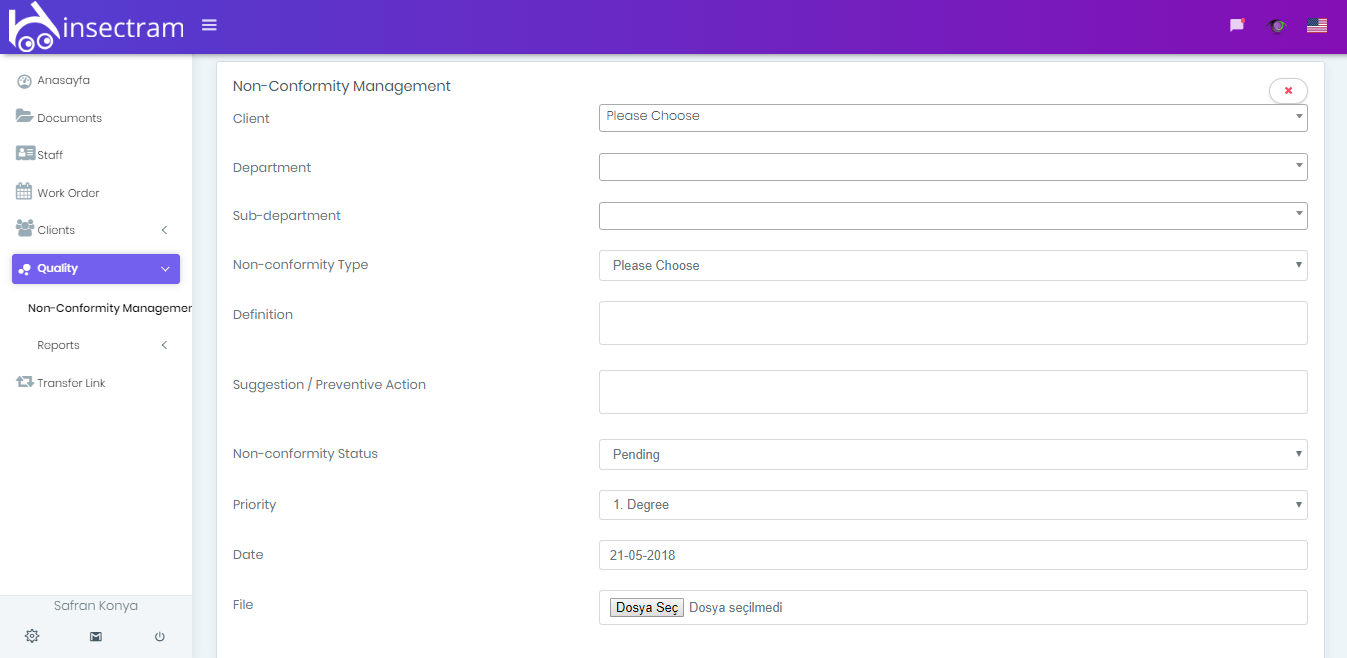Go to the Work Order menu item

[68, 193]
